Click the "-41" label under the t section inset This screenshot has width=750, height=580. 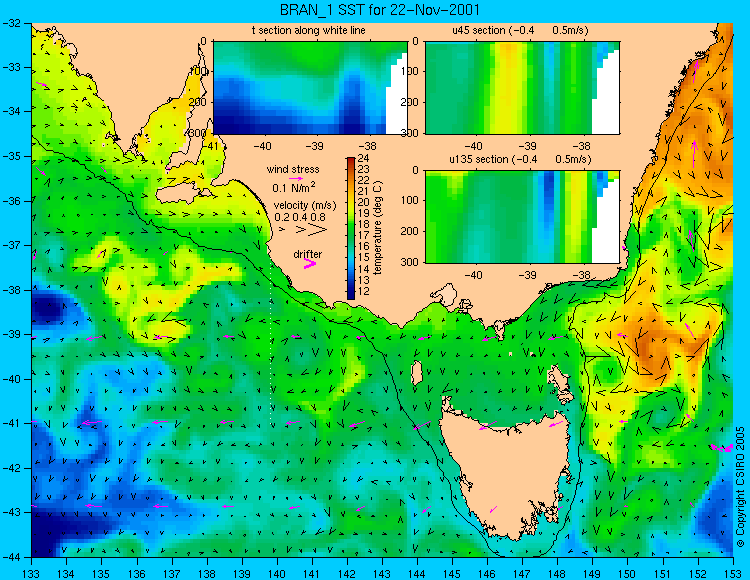click(x=210, y=146)
